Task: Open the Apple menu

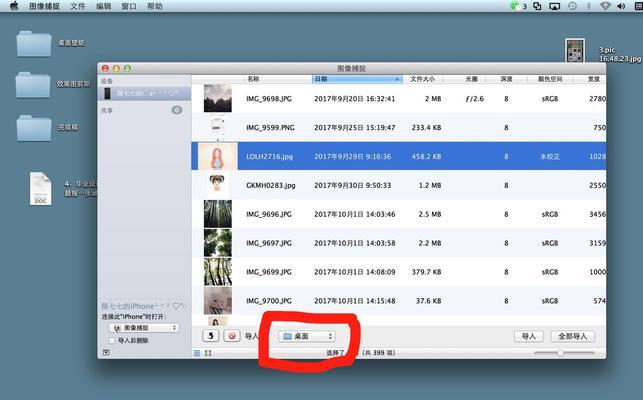Action: pyautogui.click(x=14, y=6)
